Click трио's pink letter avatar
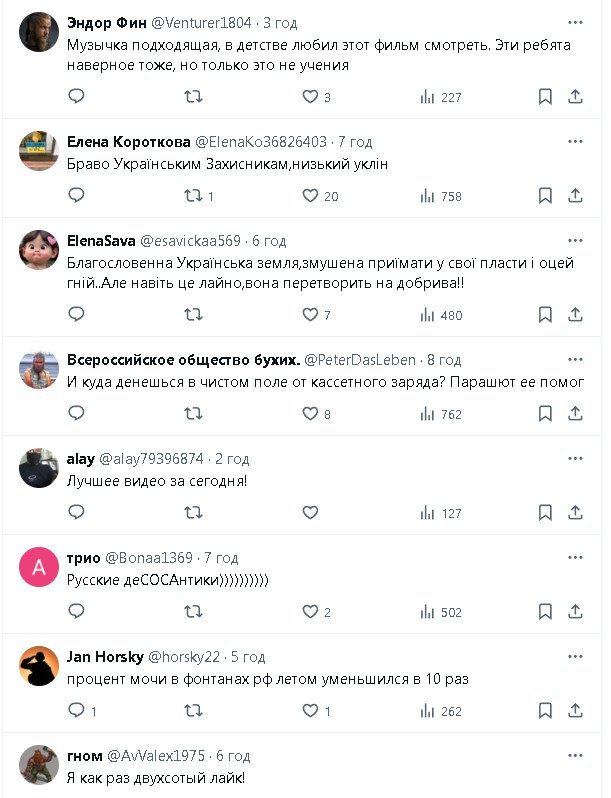The width and height of the screenshot is (611, 798). coord(39,568)
